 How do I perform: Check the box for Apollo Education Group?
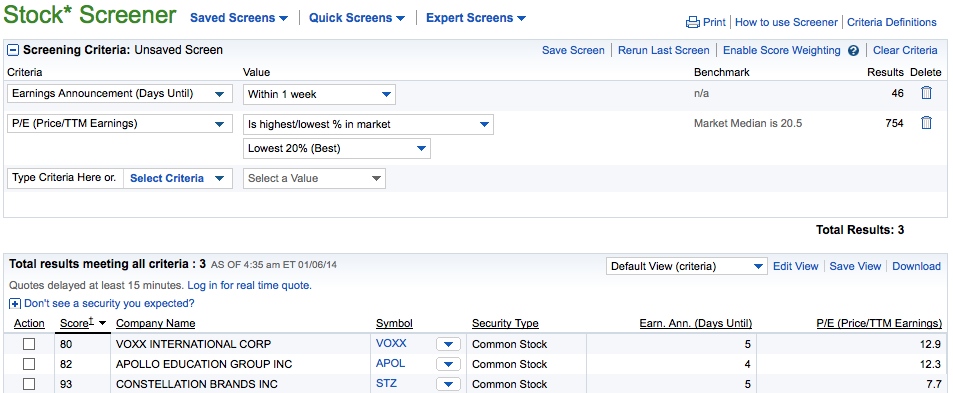29,364
